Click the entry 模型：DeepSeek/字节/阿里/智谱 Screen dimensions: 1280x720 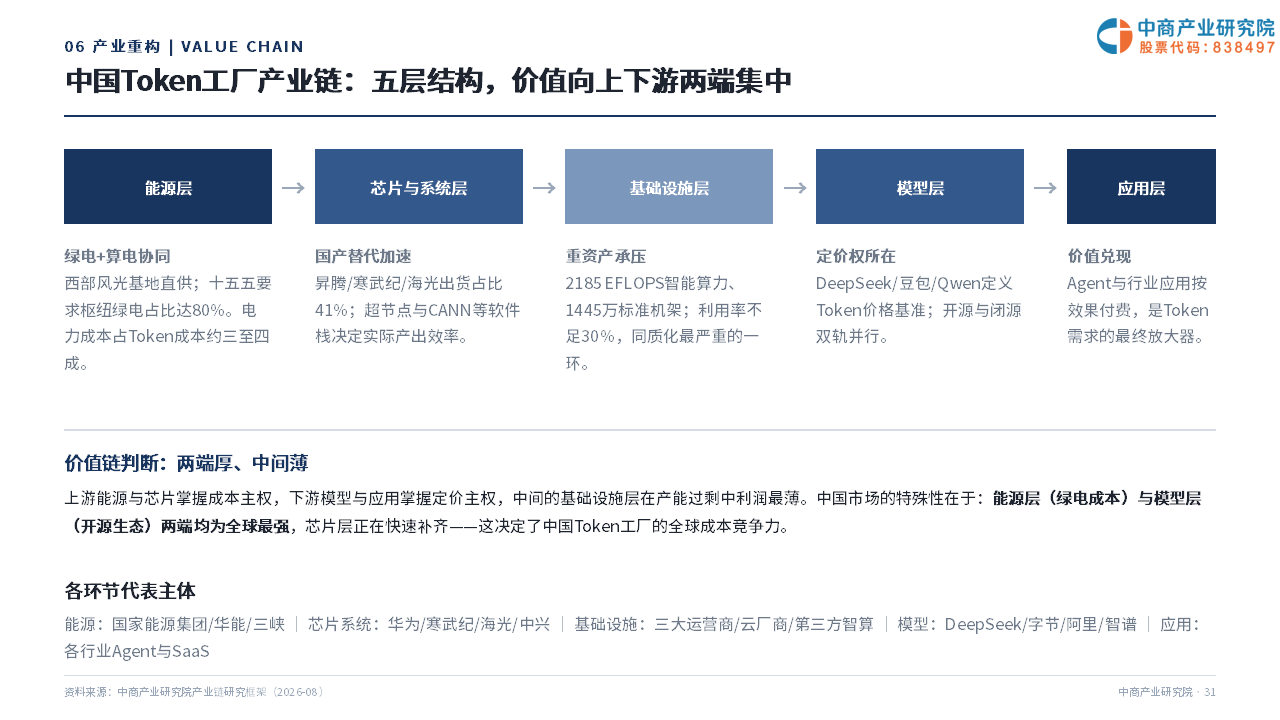1017,625
